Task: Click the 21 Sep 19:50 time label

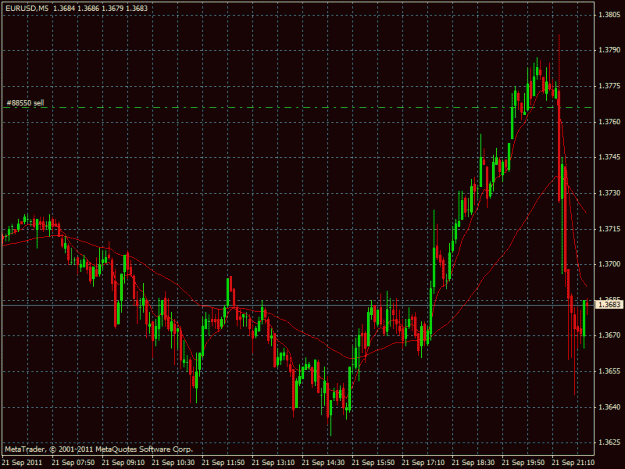Action: click(523, 463)
